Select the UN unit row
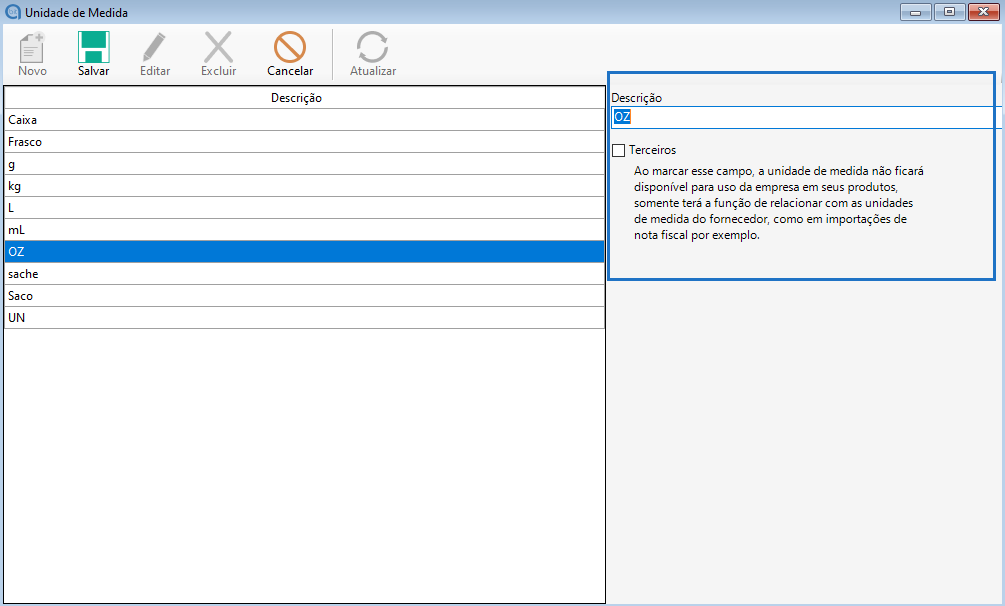Screen dimensions: 1005x606 [x=304, y=318]
